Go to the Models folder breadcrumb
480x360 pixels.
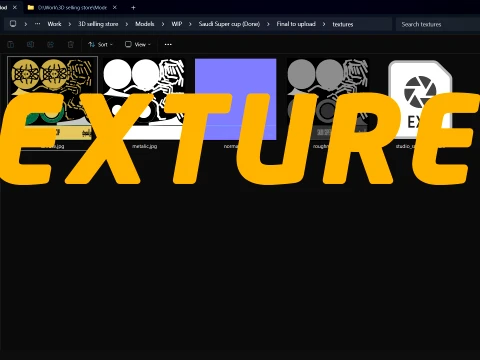145,24
